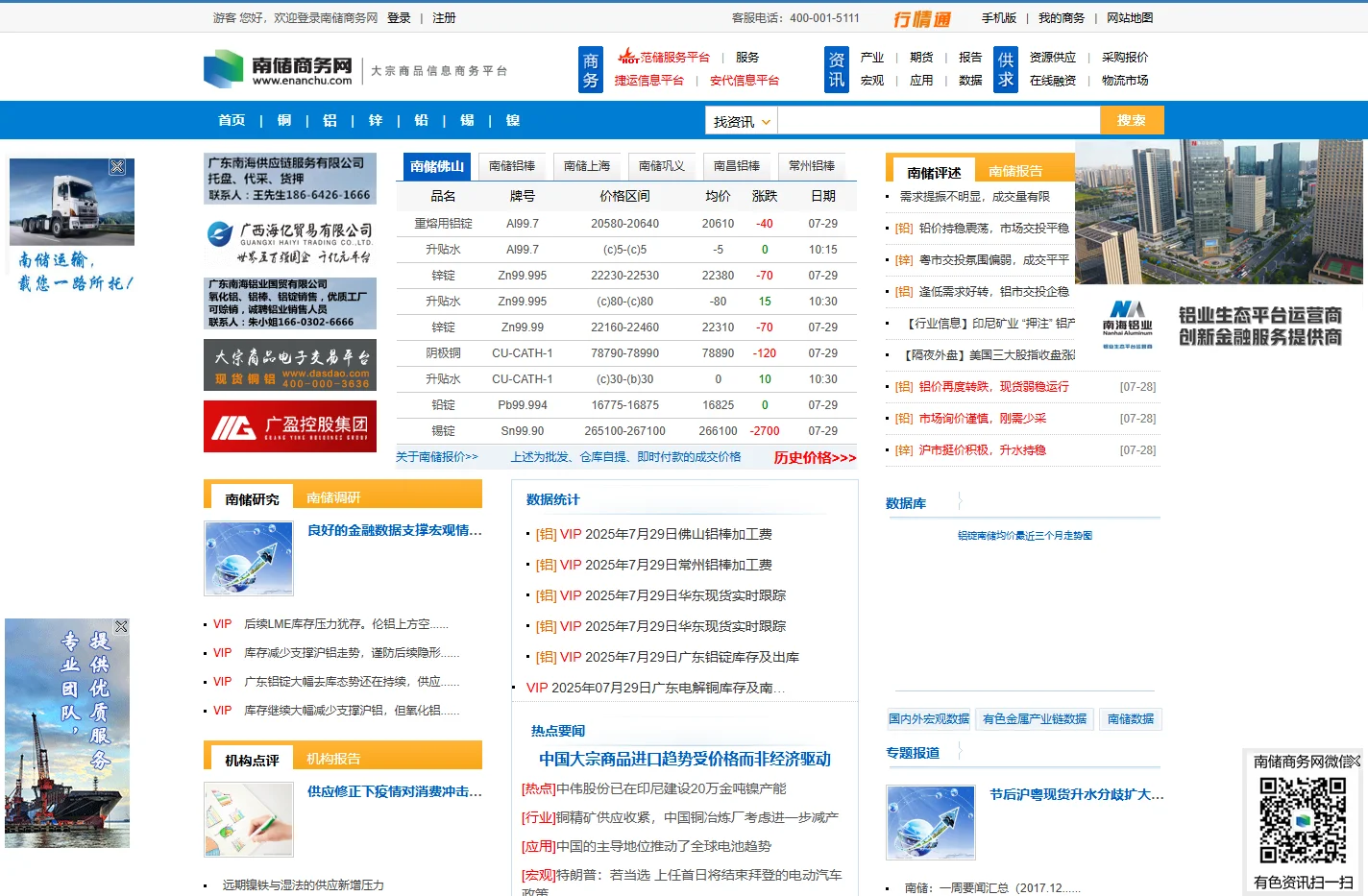Image resolution: width=1368 pixels, height=896 pixels.
Task: Open 广西海亿贸易有限公司 banner
Action: click(x=290, y=243)
